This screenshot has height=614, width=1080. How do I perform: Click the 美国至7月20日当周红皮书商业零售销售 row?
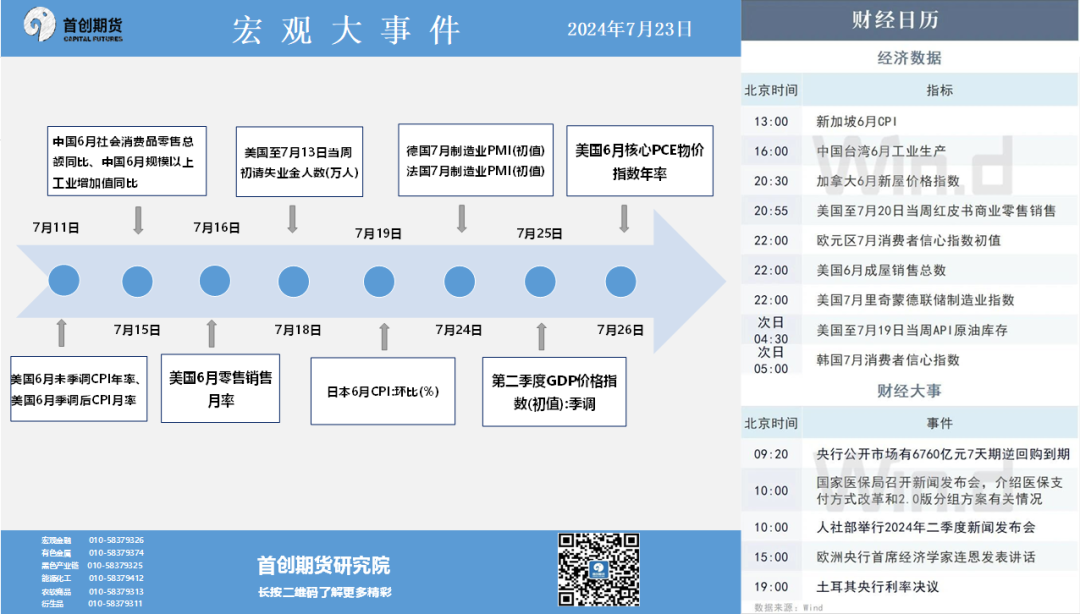pos(910,210)
